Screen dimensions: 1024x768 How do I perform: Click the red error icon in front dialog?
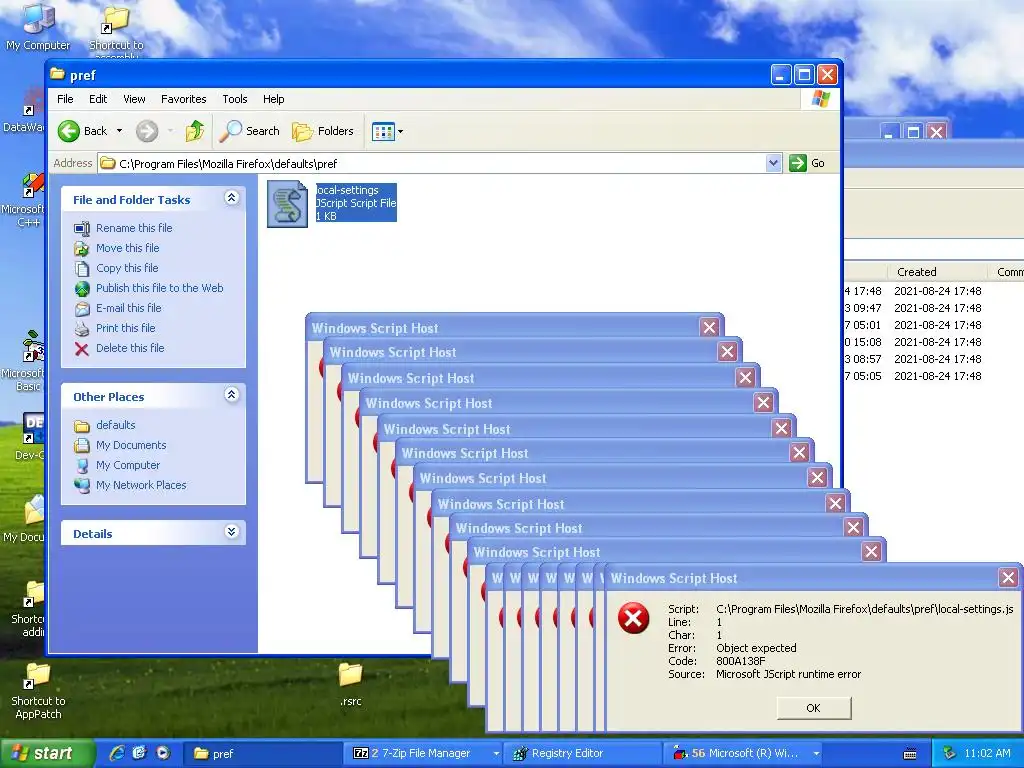click(x=633, y=618)
